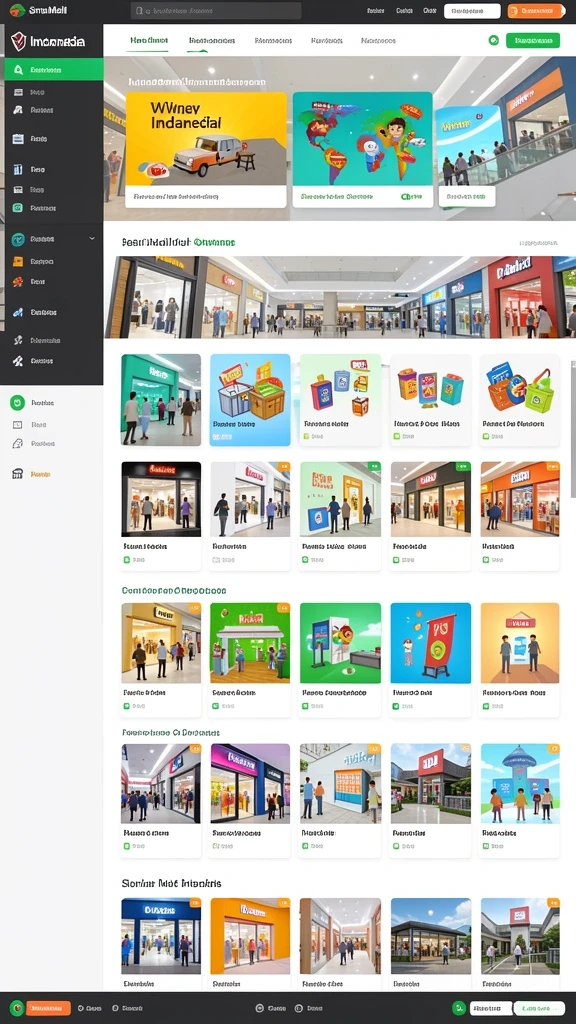The height and width of the screenshot is (1024, 576).
Task: Click the white button in the bottom bar
Action: [x=491, y=1008]
